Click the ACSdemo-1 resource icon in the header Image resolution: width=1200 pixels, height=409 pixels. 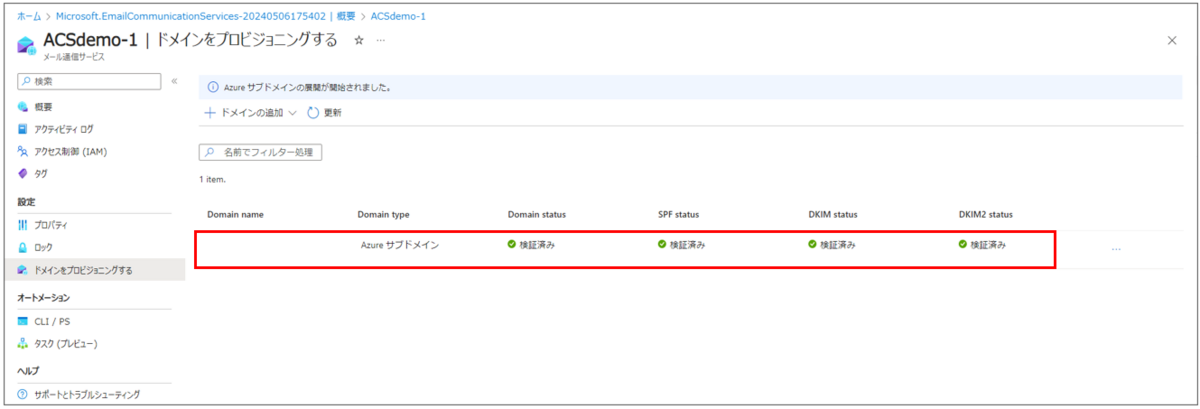(27, 45)
